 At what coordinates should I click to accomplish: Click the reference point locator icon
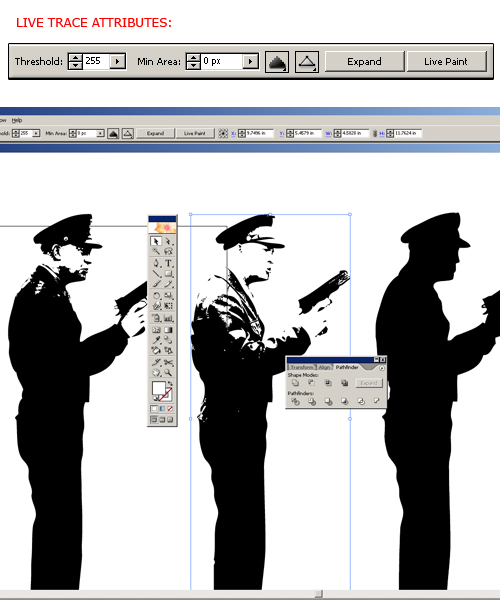pos(223,134)
